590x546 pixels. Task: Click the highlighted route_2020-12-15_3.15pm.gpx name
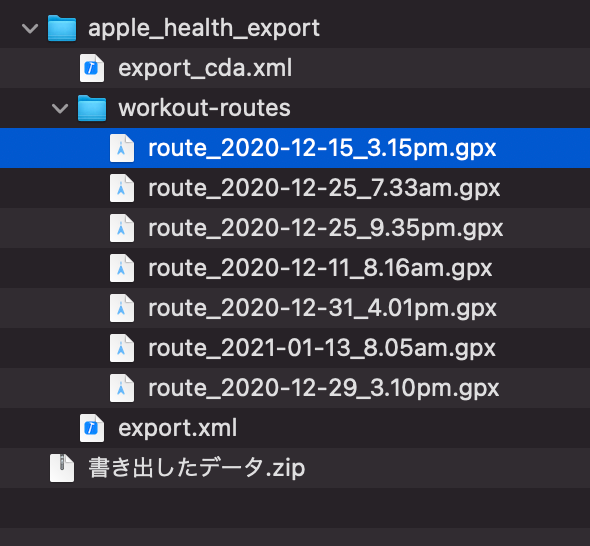point(322,149)
